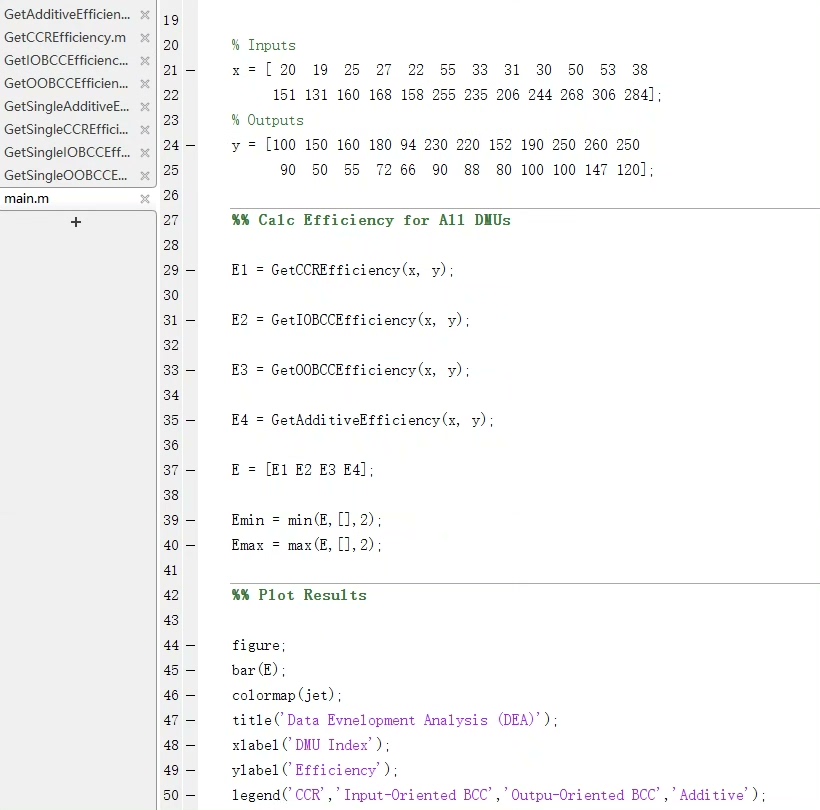Viewport: 820px width, 810px height.
Task: Close the GetCCREfficiency.m file tab
Action: click(x=145, y=38)
